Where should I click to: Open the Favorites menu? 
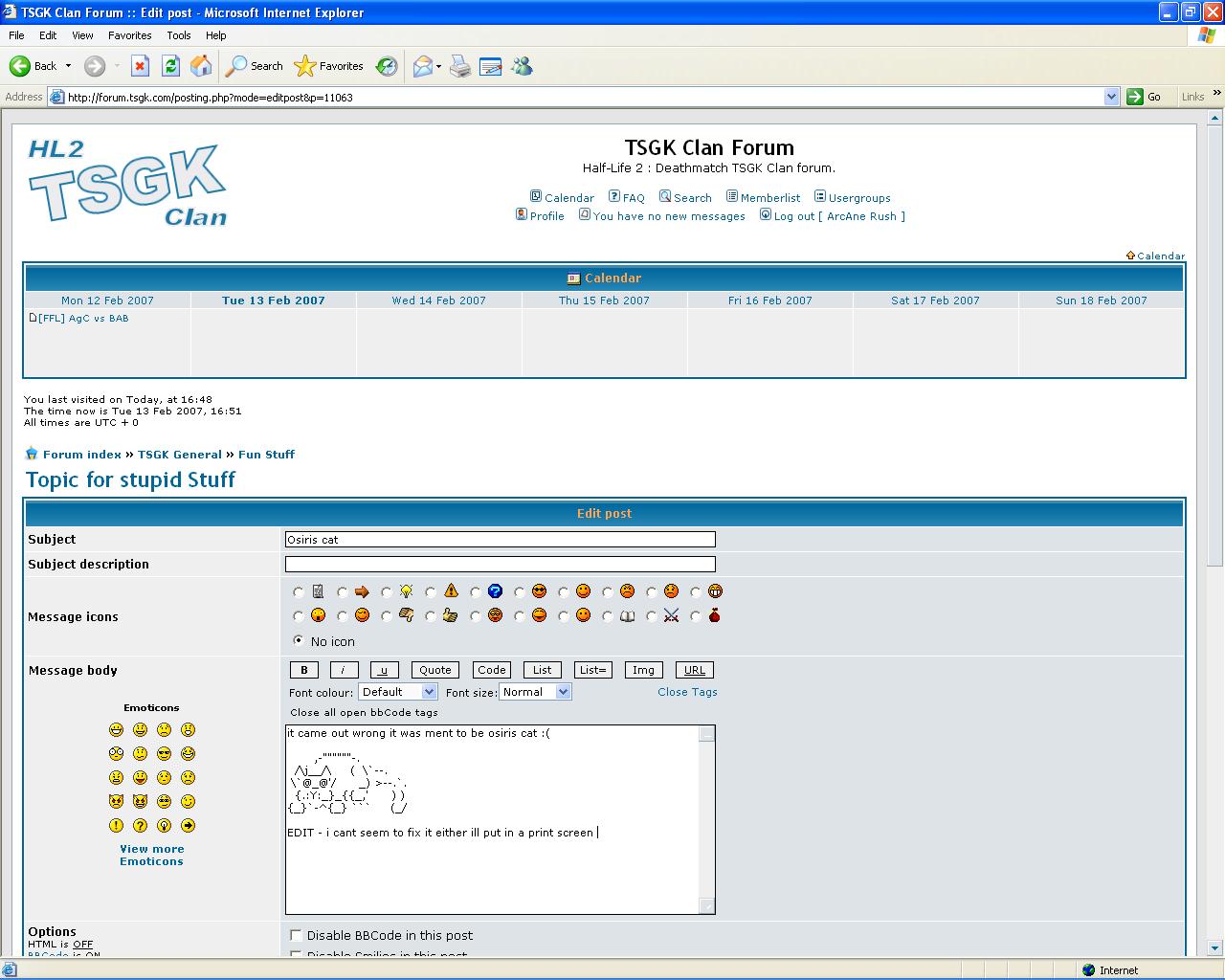coord(130,35)
